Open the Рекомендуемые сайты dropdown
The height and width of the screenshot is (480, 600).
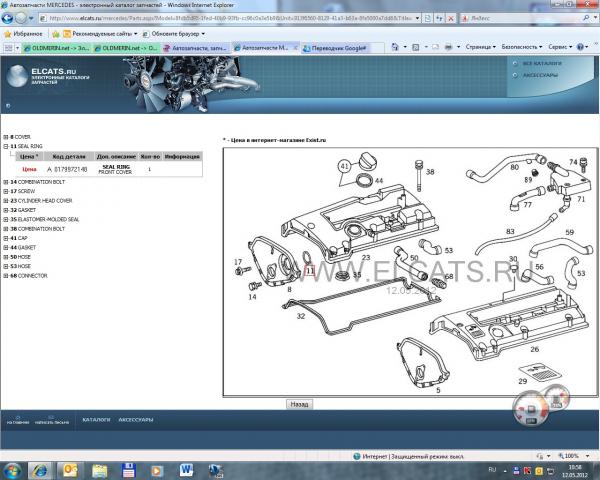click(101, 34)
